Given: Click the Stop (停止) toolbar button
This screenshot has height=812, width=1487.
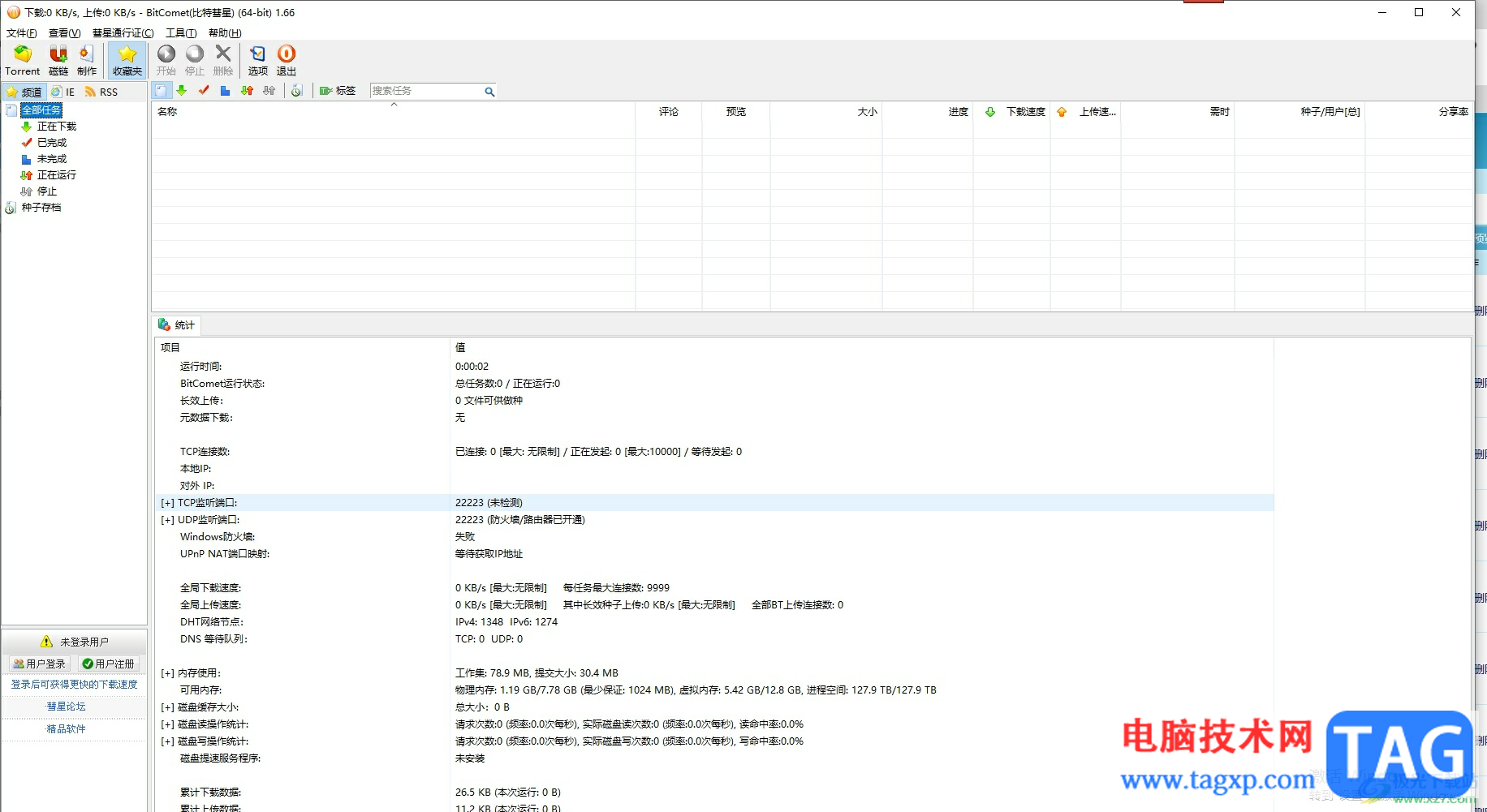Looking at the screenshot, I should pos(195,61).
